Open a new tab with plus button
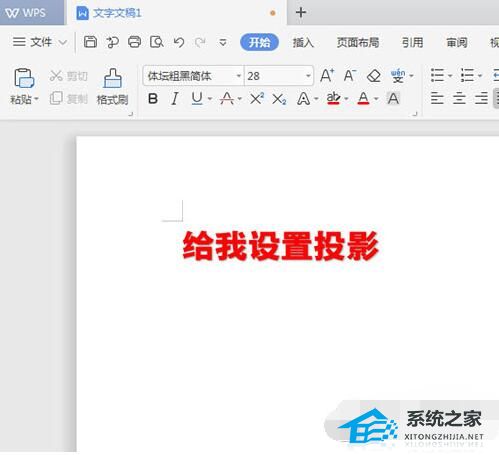This screenshot has width=499, height=455. [301, 13]
